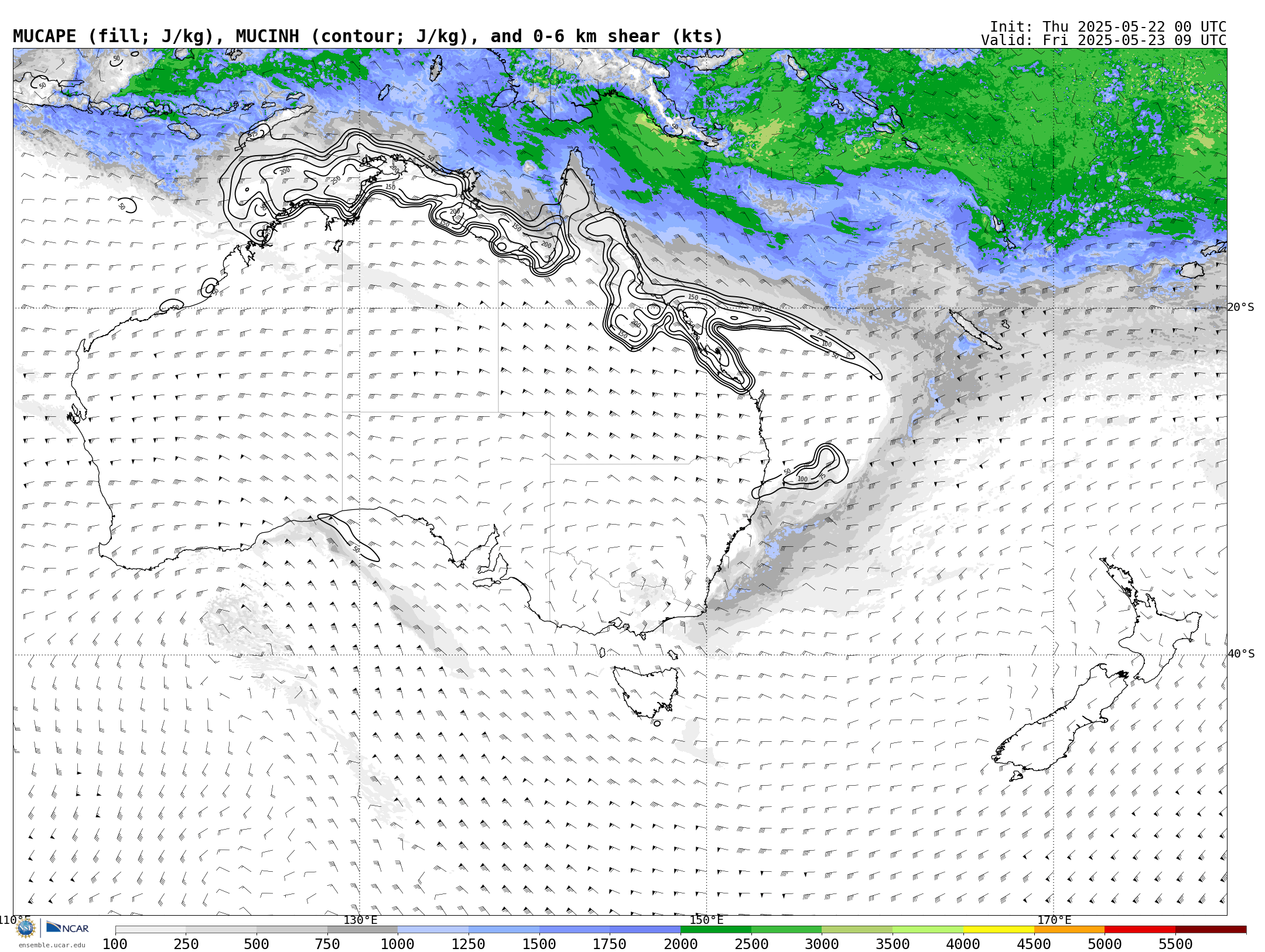
Task: Click the 250 colorbar label
Action: 186,944
